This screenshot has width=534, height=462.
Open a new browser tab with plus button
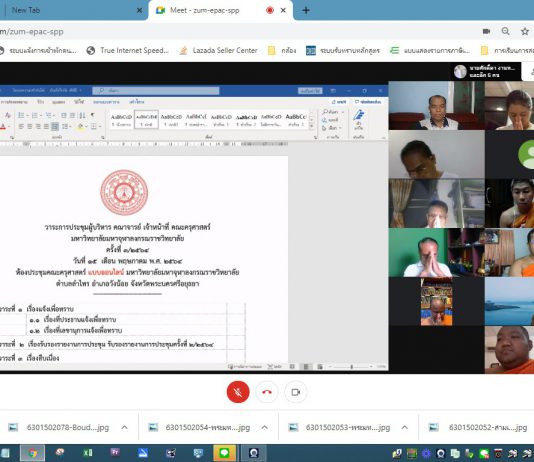[x=306, y=11]
